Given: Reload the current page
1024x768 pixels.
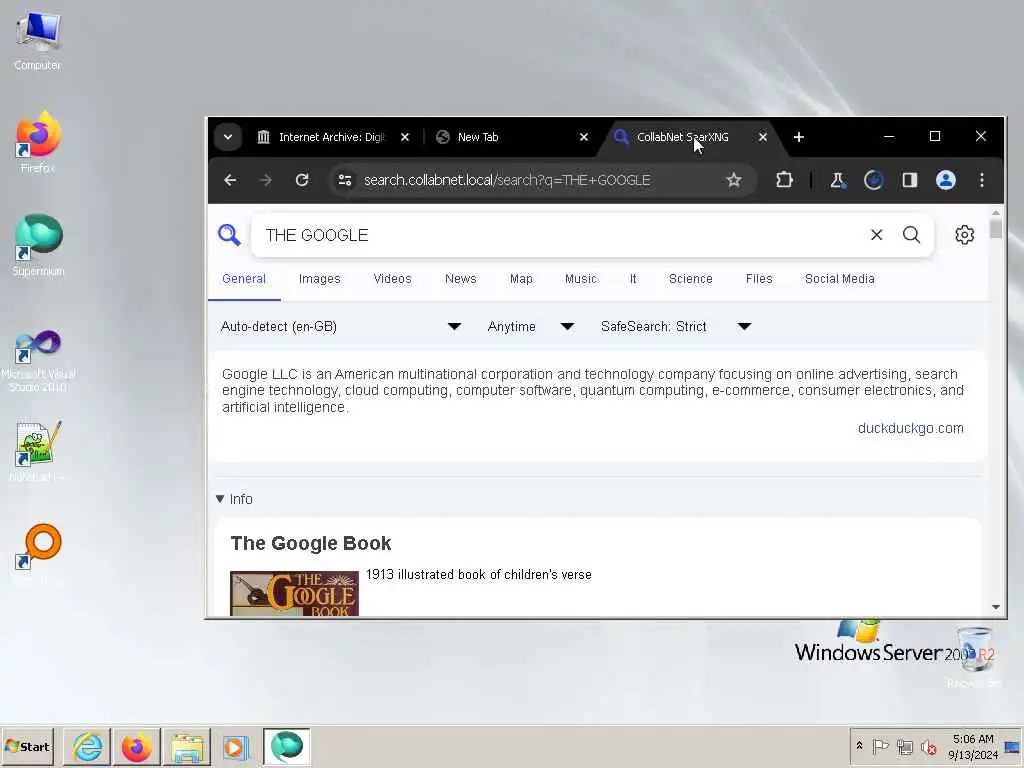Looking at the screenshot, I should click(x=302, y=180).
